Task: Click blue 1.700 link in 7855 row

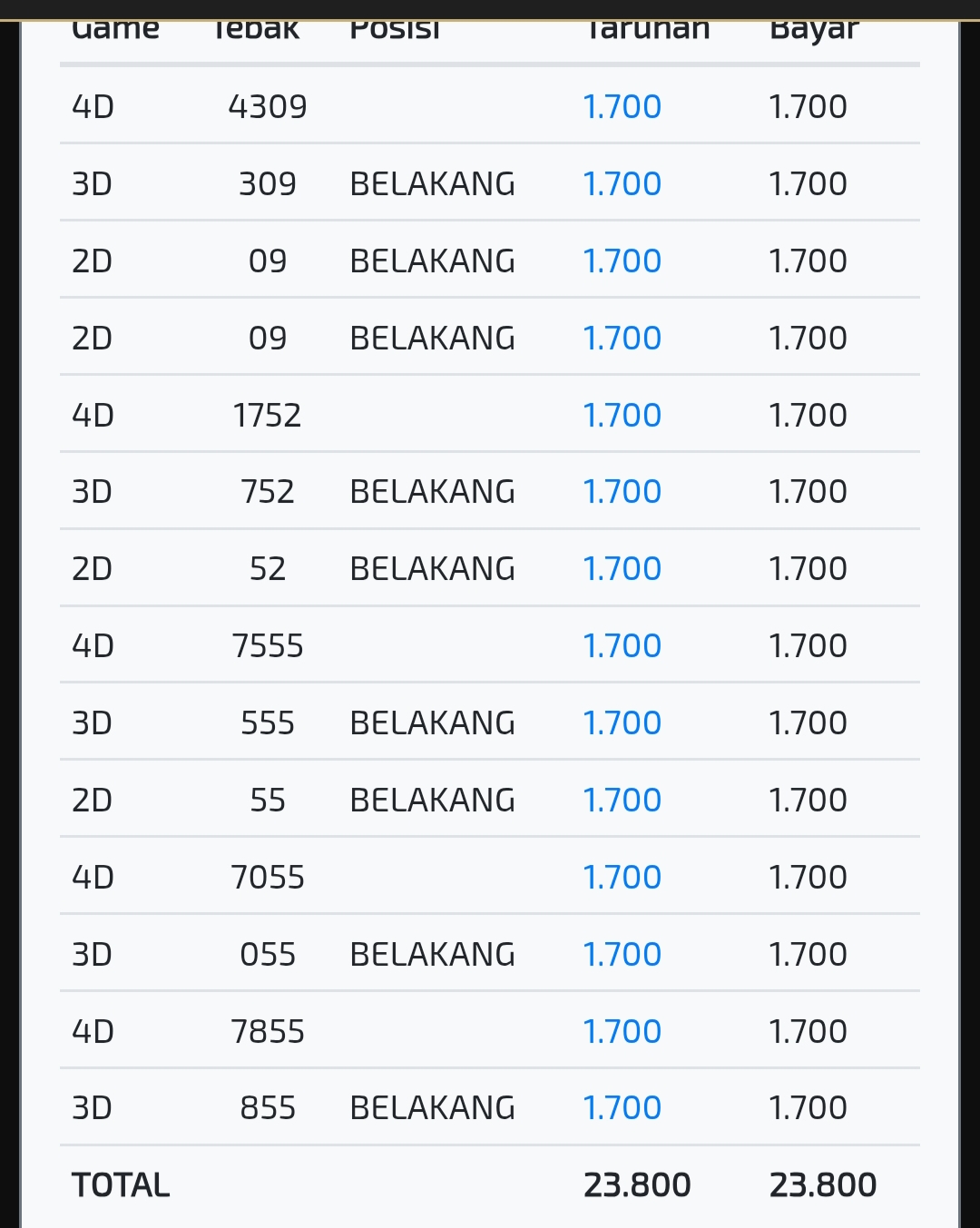Action: click(622, 1032)
